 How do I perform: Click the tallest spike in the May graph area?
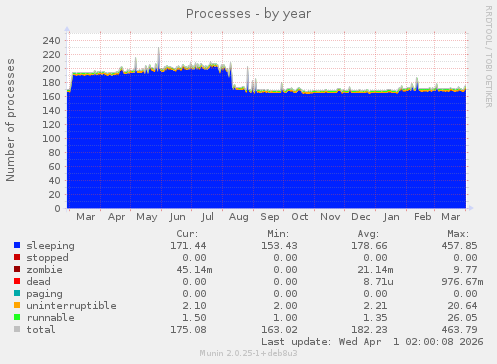click(159, 57)
